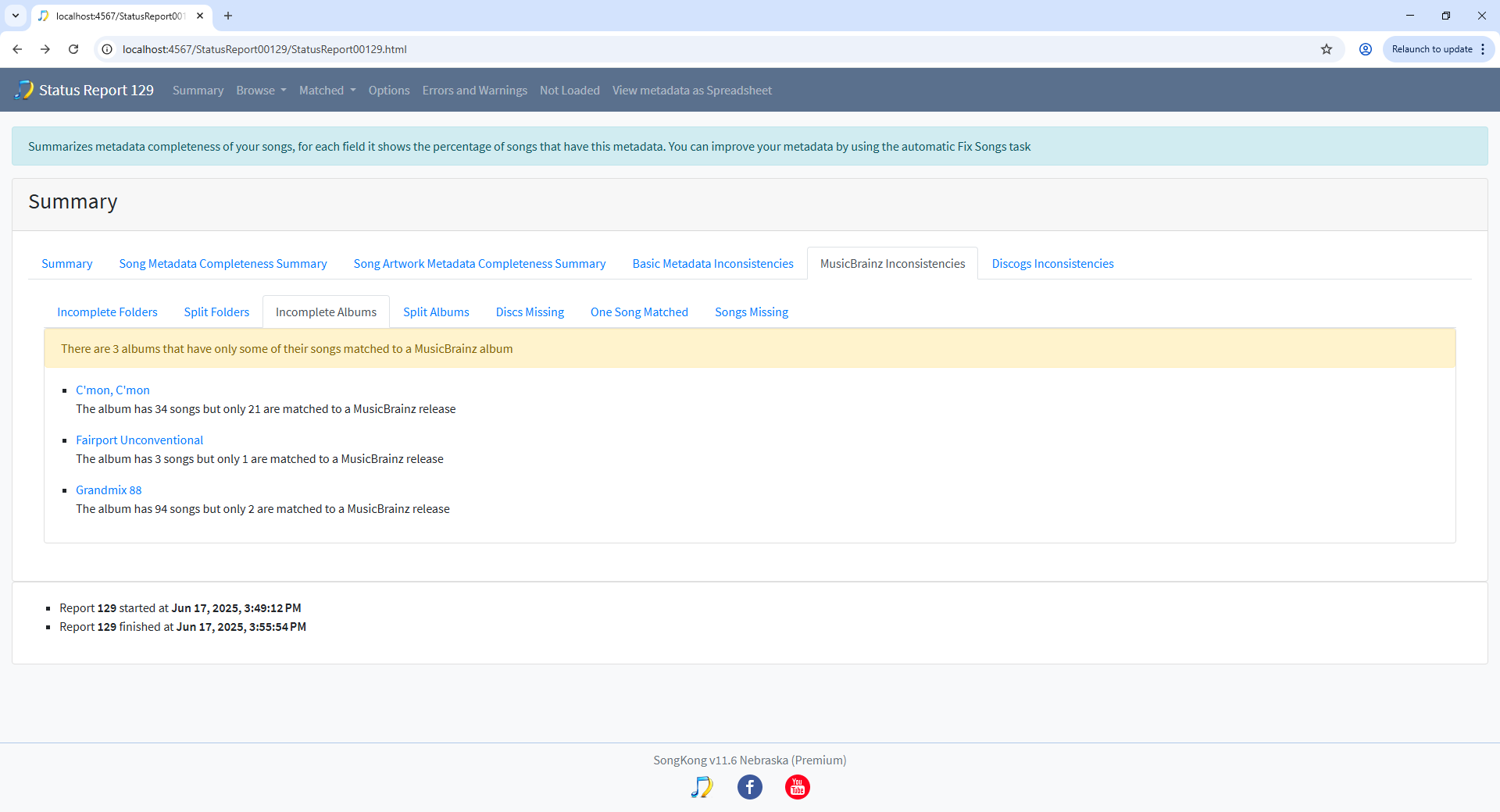Open the tab search chevron
The height and width of the screenshot is (812, 1500).
click(16, 16)
